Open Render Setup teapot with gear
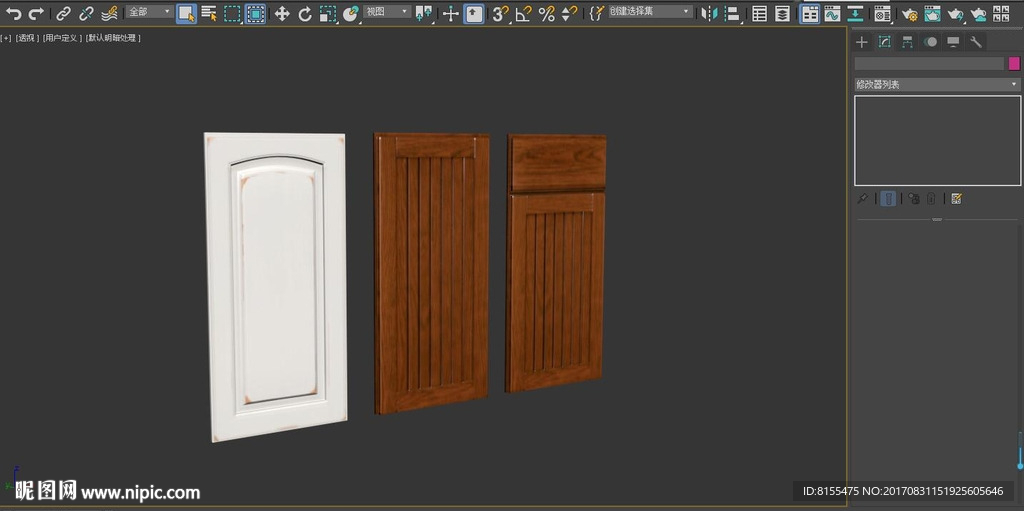 click(908, 13)
